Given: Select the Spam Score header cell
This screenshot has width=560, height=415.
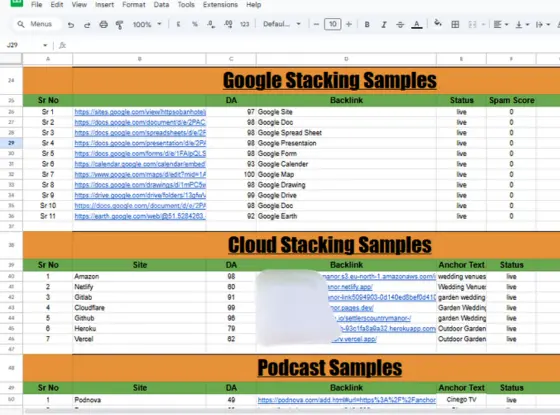Looking at the screenshot, I should tap(511, 100).
